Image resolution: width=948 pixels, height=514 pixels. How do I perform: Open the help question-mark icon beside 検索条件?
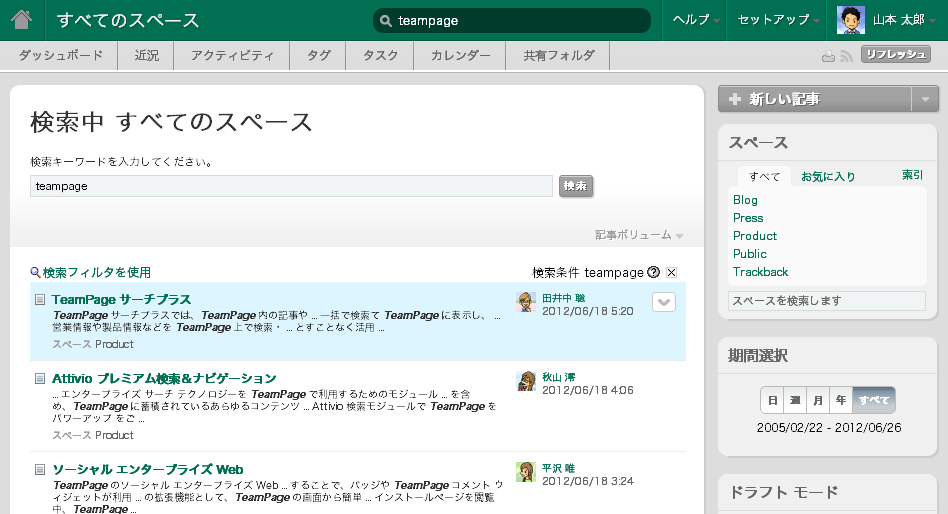coord(653,272)
